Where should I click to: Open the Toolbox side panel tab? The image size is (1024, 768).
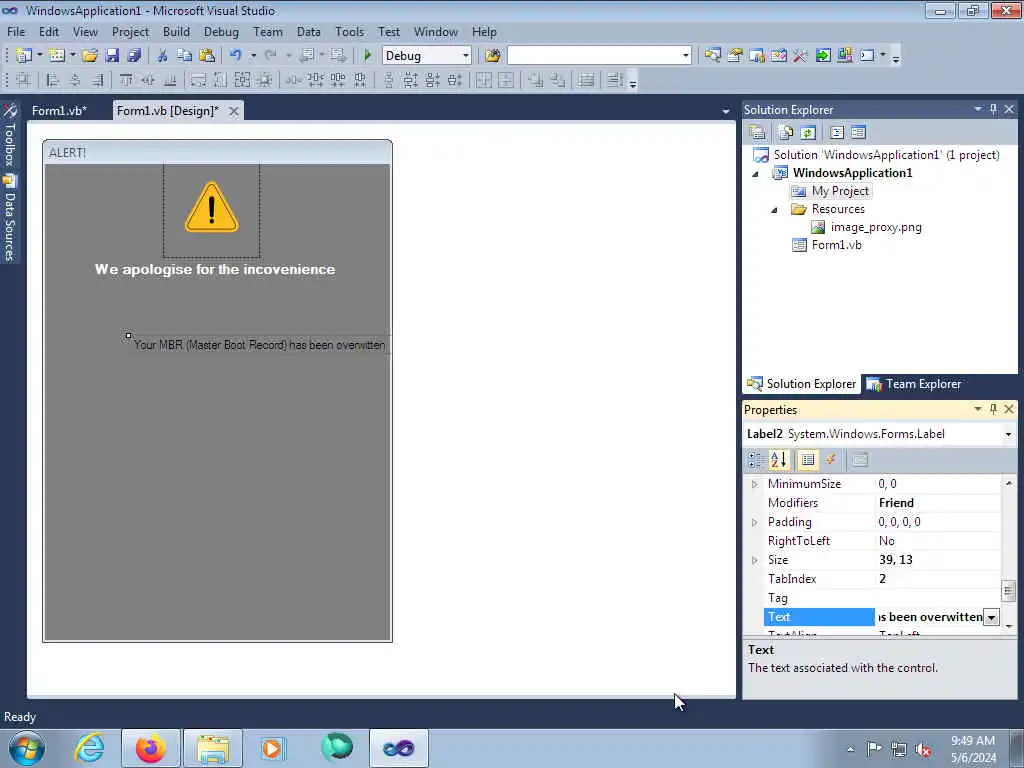pyautogui.click(x=9, y=135)
